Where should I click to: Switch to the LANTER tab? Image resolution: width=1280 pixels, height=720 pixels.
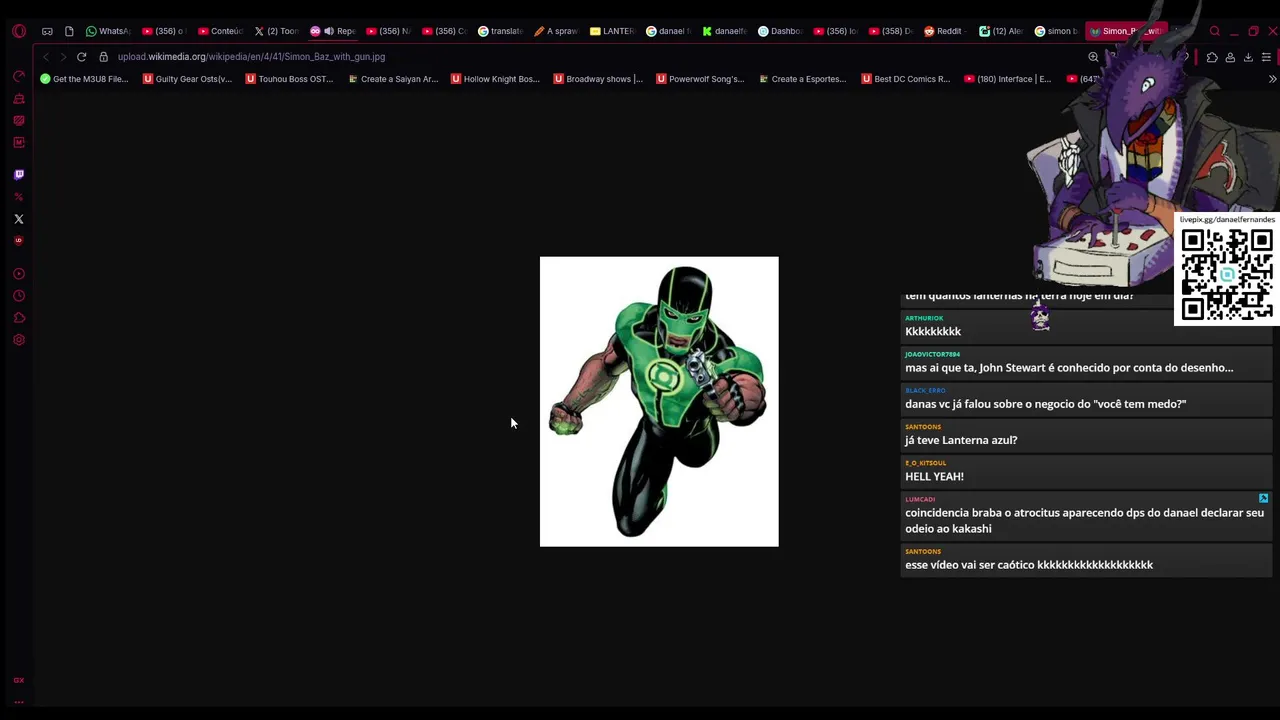pyautogui.click(x=612, y=31)
